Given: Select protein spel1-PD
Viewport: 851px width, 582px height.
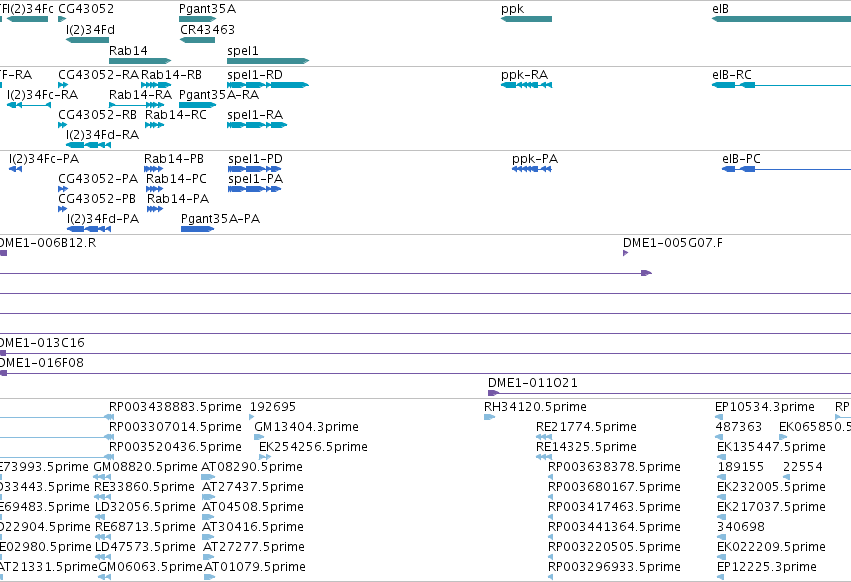Looking at the screenshot, I should [255, 169].
